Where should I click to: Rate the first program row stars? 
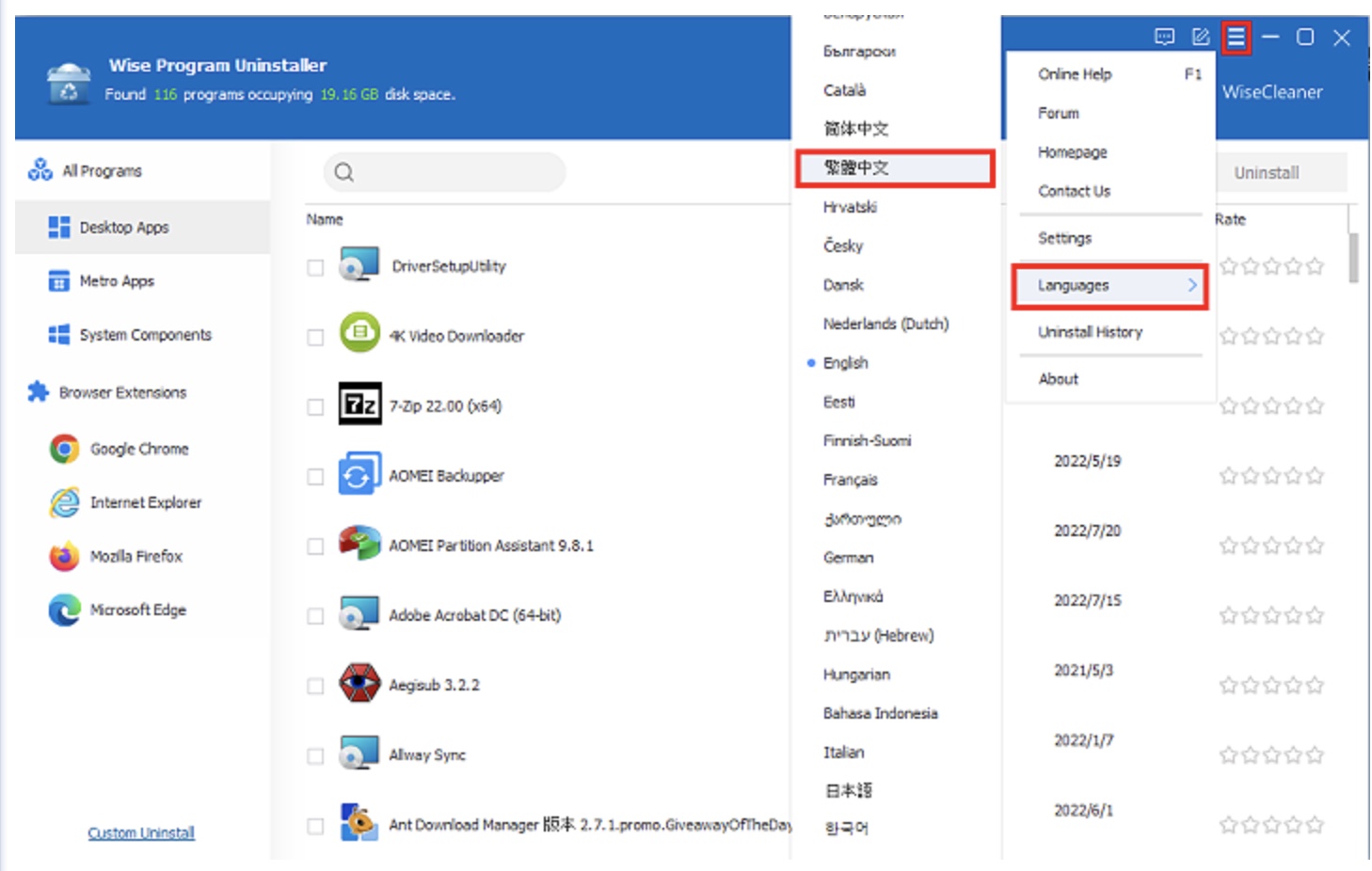[1271, 266]
